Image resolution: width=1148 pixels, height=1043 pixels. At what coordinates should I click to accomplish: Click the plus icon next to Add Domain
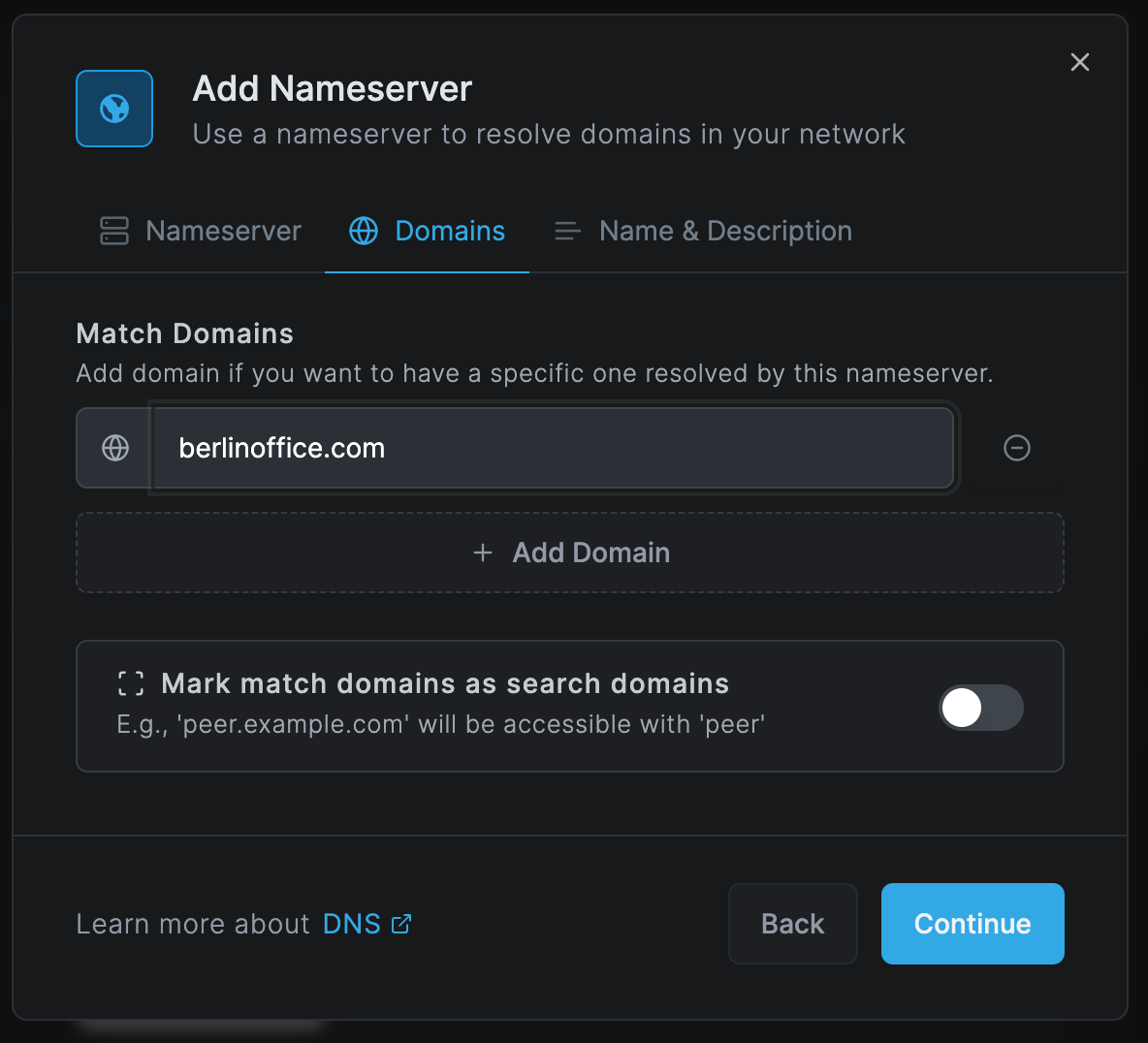point(483,553)
